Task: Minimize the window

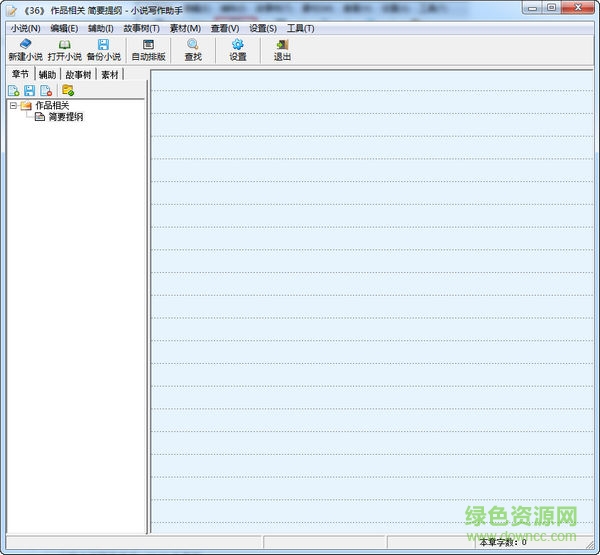Action: pyautogui.click(x=532, y=8)
